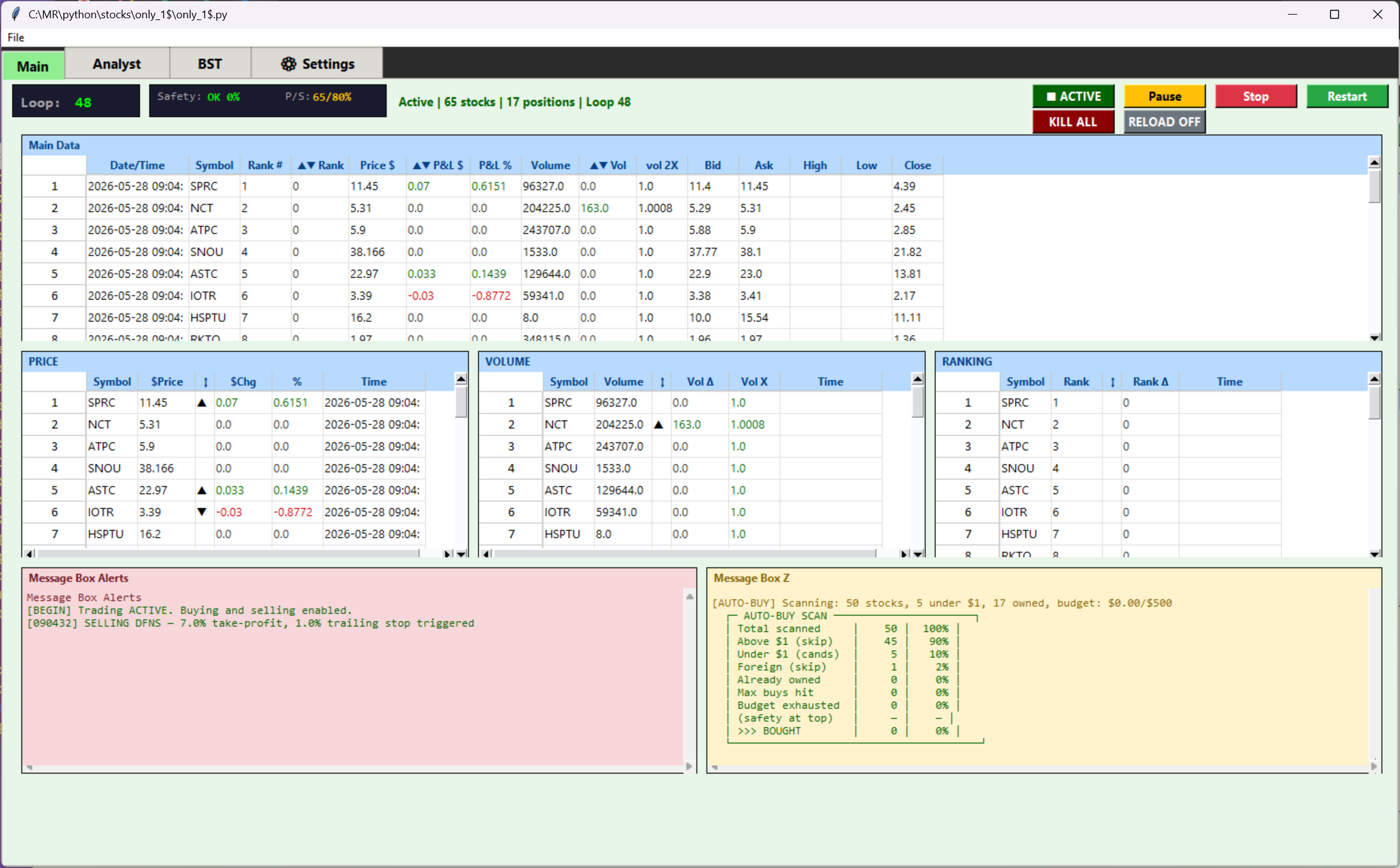
Task: Click the Main Data vertical scrollbar thumb
Action: [1374, 186]
